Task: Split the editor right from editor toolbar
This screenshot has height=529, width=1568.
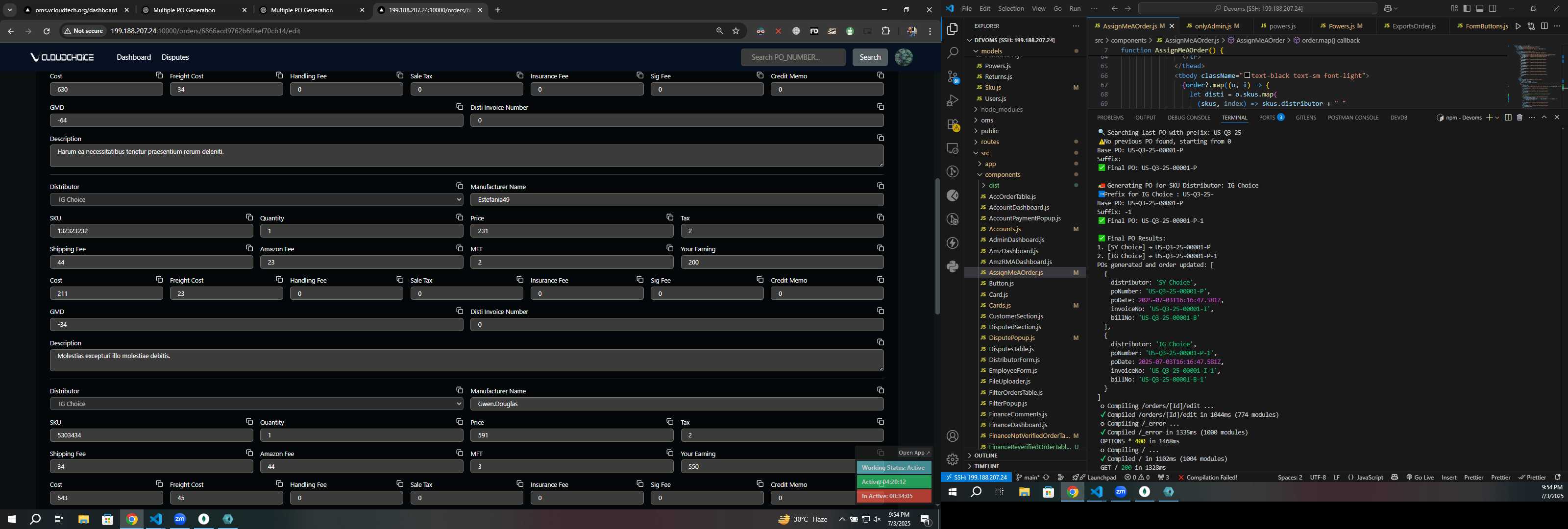Action: click(1544, 26)
